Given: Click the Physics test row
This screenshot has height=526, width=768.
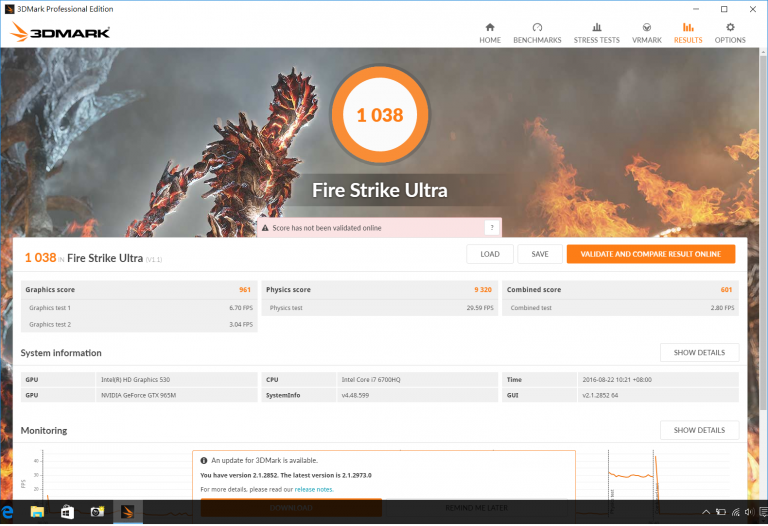Looking at the screenshot, I should pyautogui.click(x=380, y=308).
